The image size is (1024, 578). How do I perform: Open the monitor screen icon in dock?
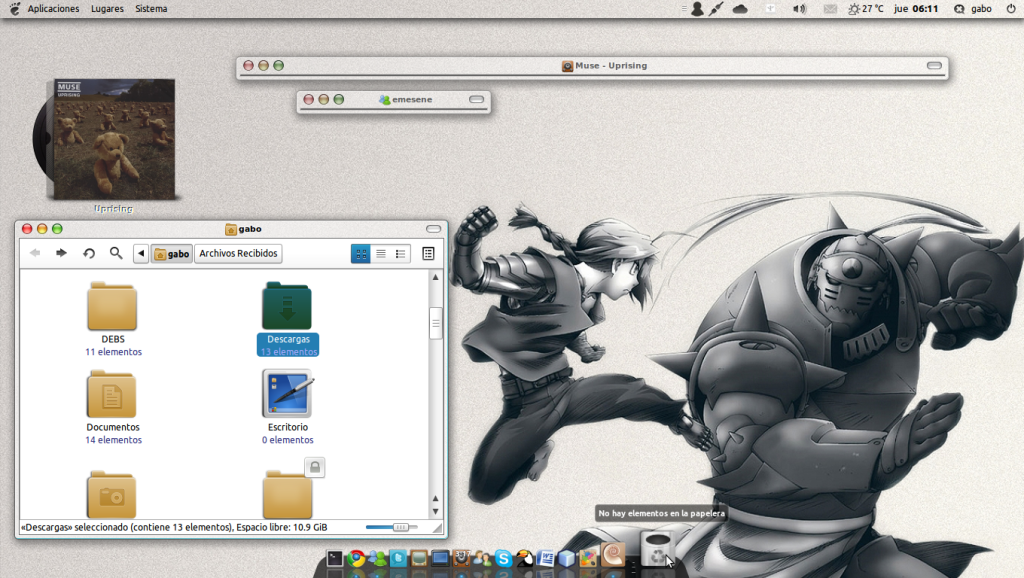[x=440, y=558]
